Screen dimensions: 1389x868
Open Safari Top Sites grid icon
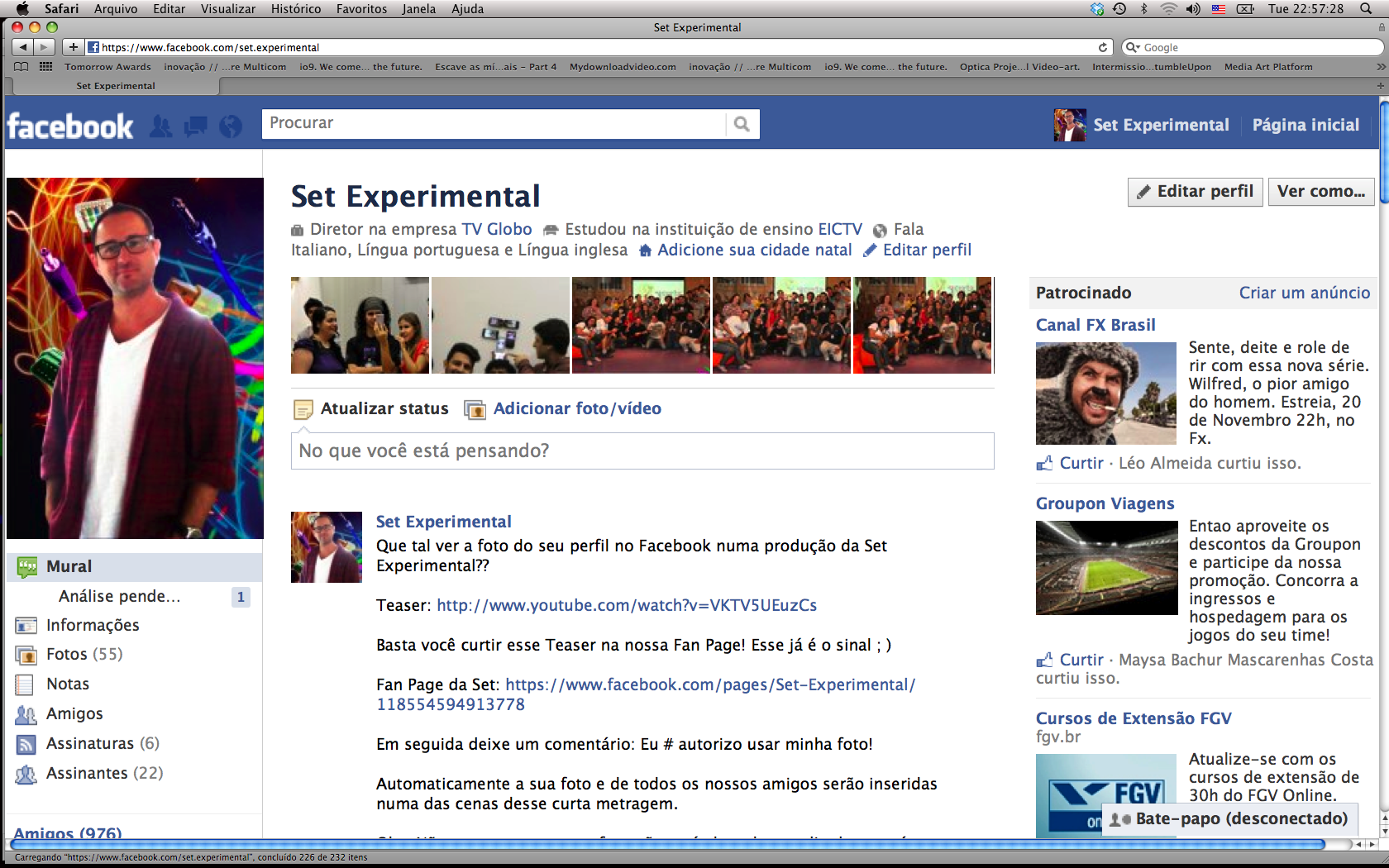point(46,67)
